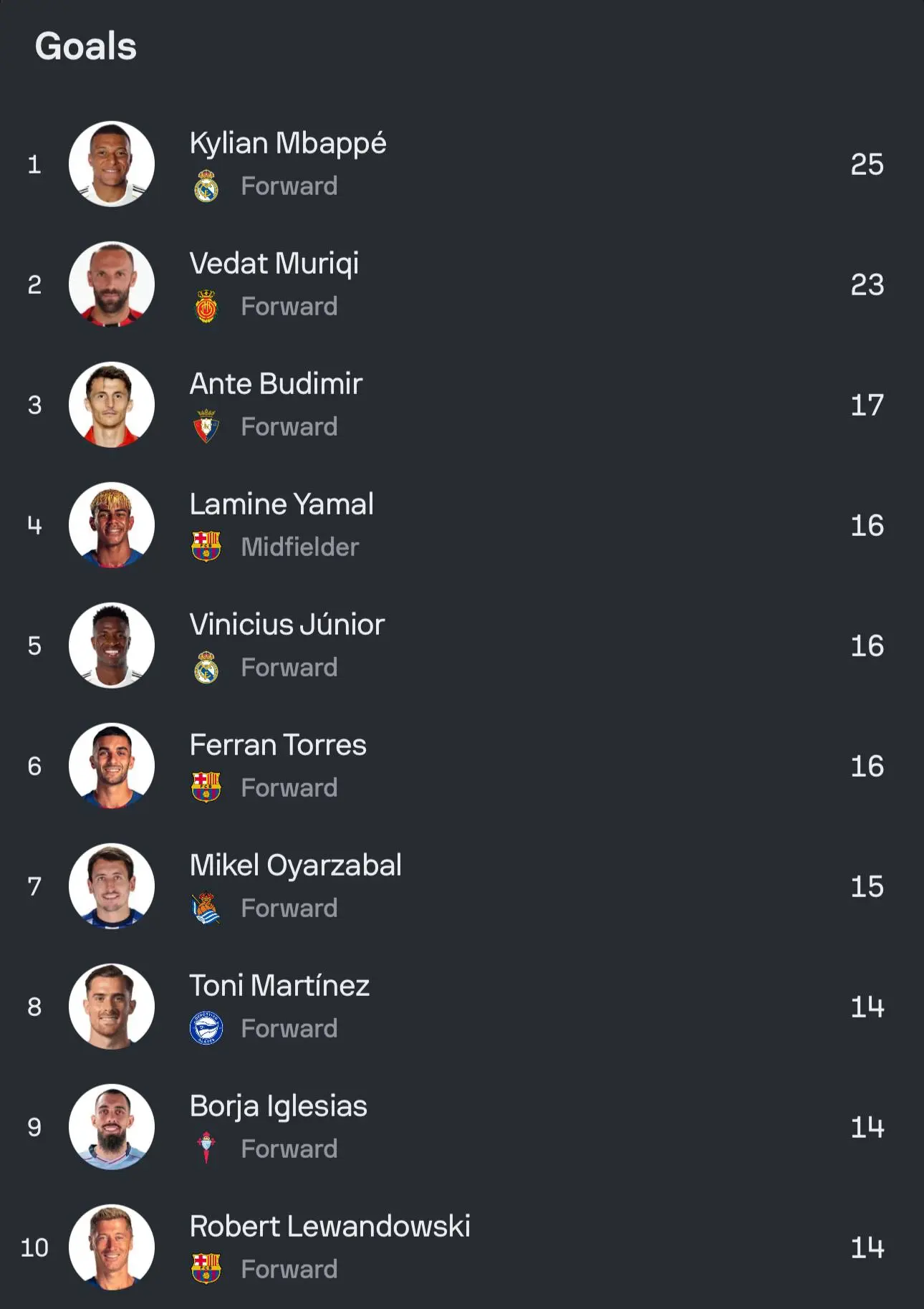Screen dimensions: 924x1309
Task: Click Real Madrid crest under Kylian Mbappé
Action: click(x=206, y=186)
